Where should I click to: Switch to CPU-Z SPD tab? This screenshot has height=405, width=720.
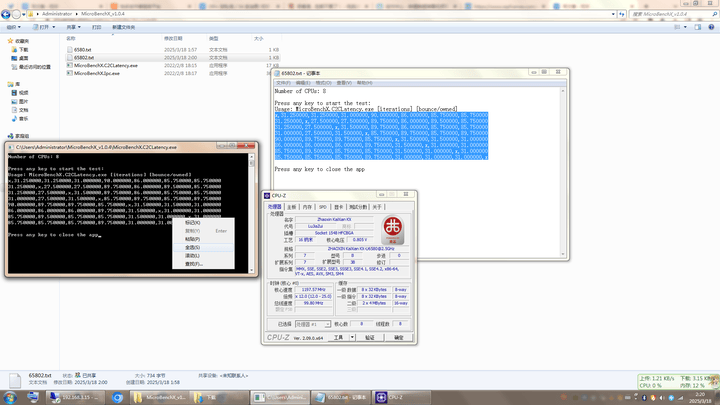[x=323, y=207]
